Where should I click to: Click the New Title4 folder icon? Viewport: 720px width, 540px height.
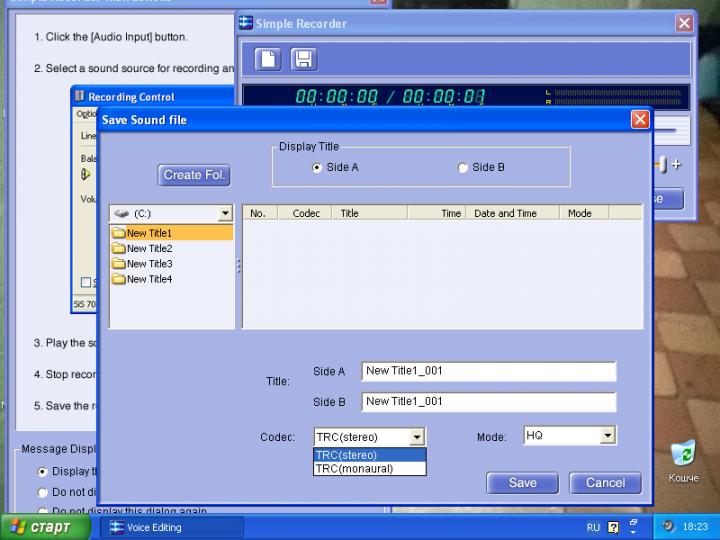click(119, 279)
